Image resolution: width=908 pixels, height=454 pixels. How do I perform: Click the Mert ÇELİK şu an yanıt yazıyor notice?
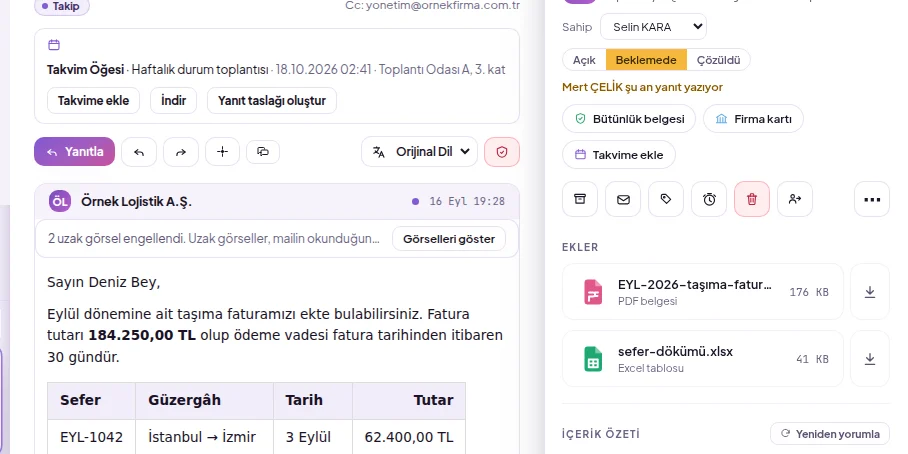point(642,87)
